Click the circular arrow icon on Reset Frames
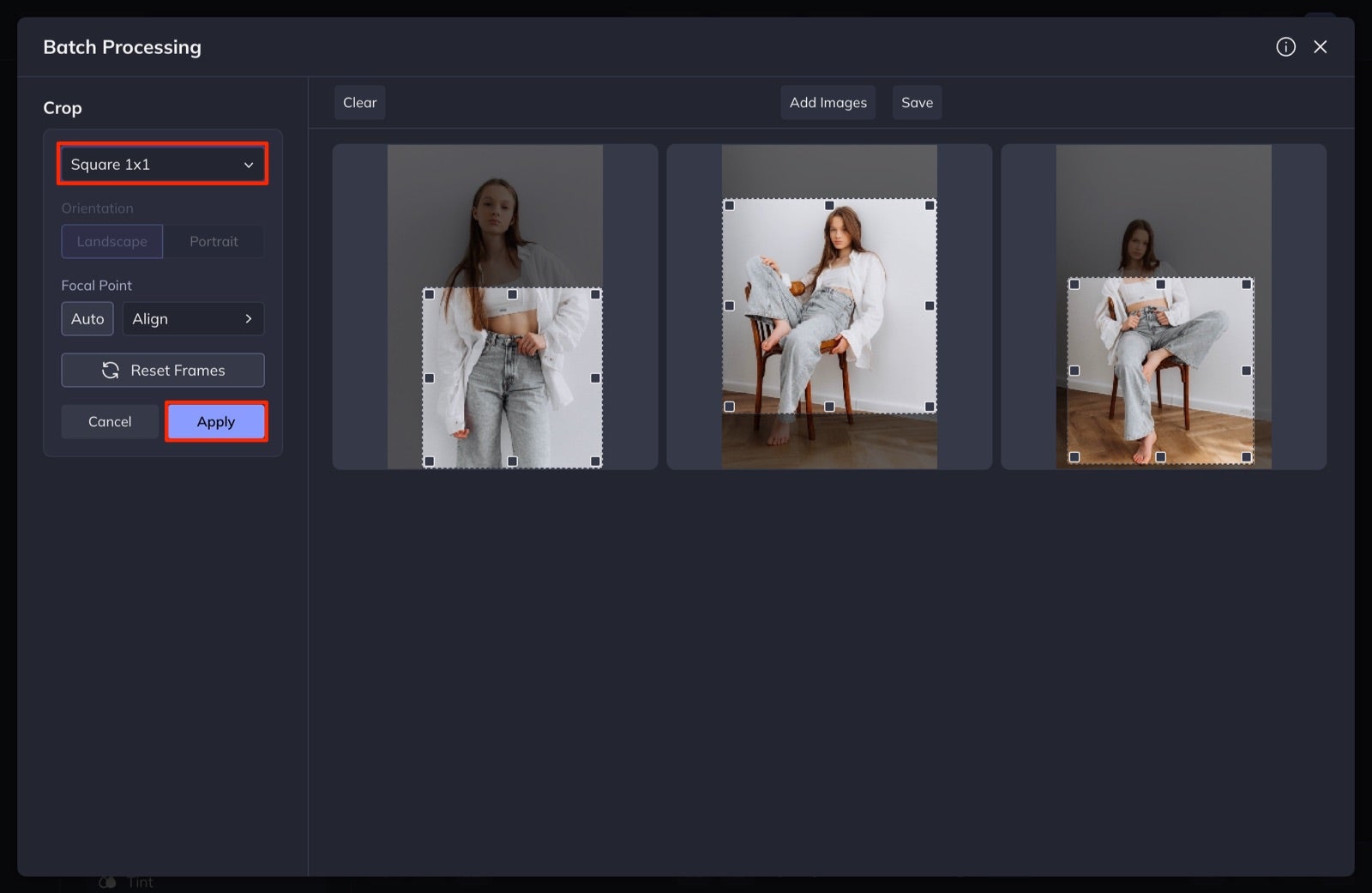The width and height of the screenshot is (1372, 893). pyautogui.click(x=111, y=370)
